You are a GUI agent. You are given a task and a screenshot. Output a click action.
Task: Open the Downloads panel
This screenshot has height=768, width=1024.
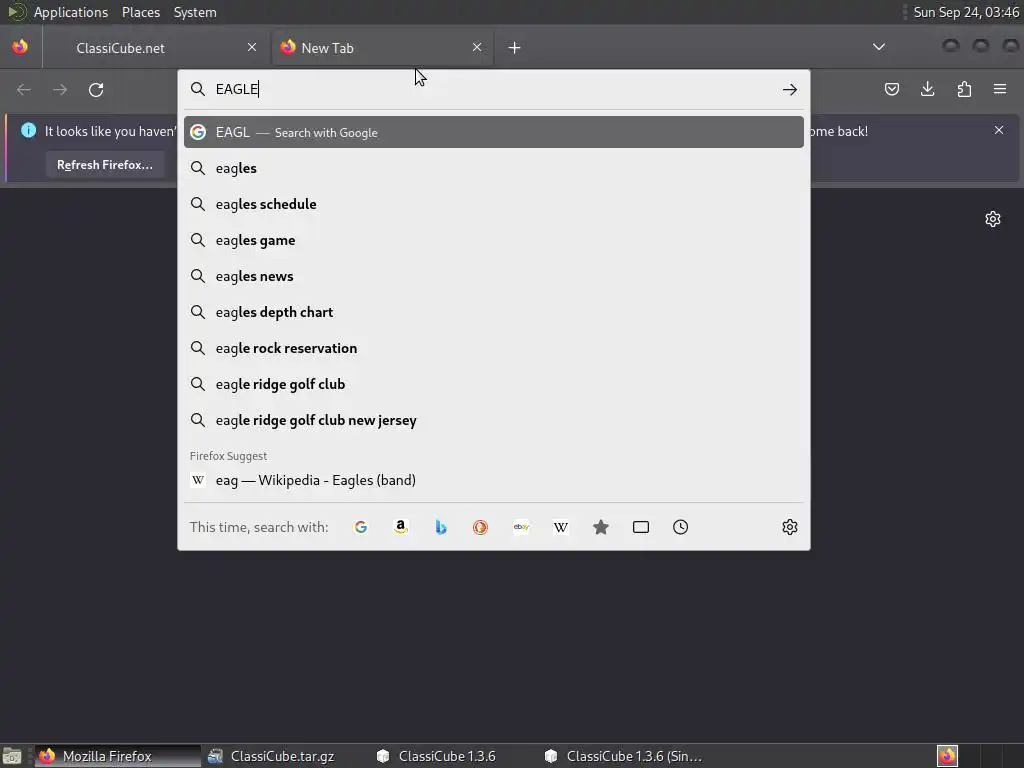pyautogui.click(x=927, y=89)
